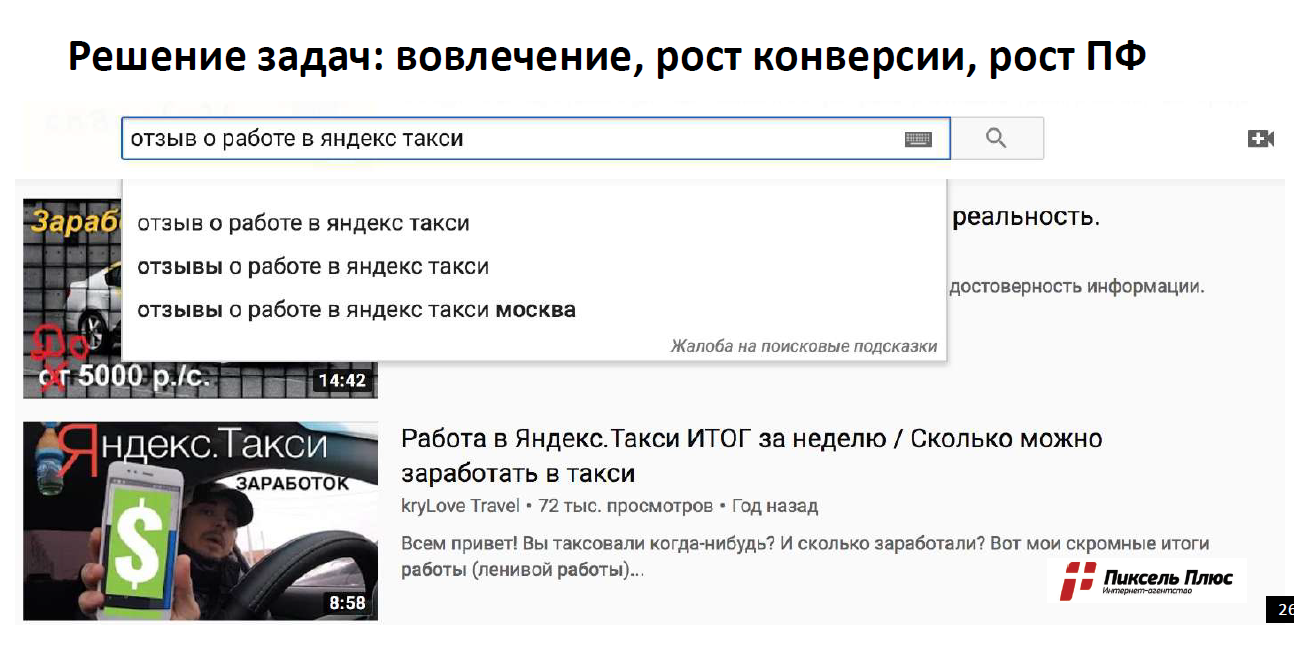The width and height of the screenshot is (1294, 648).
Task: Click the slide number 26 box
Action: 1281,609
